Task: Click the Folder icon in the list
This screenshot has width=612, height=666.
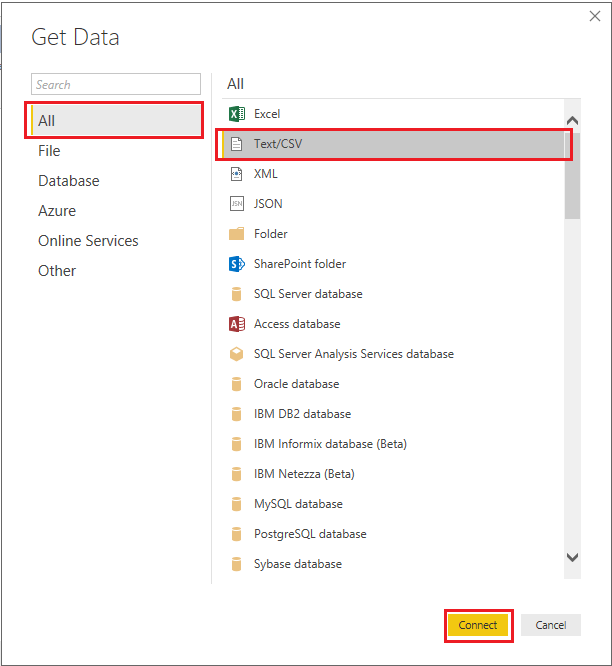Action: 237,234
